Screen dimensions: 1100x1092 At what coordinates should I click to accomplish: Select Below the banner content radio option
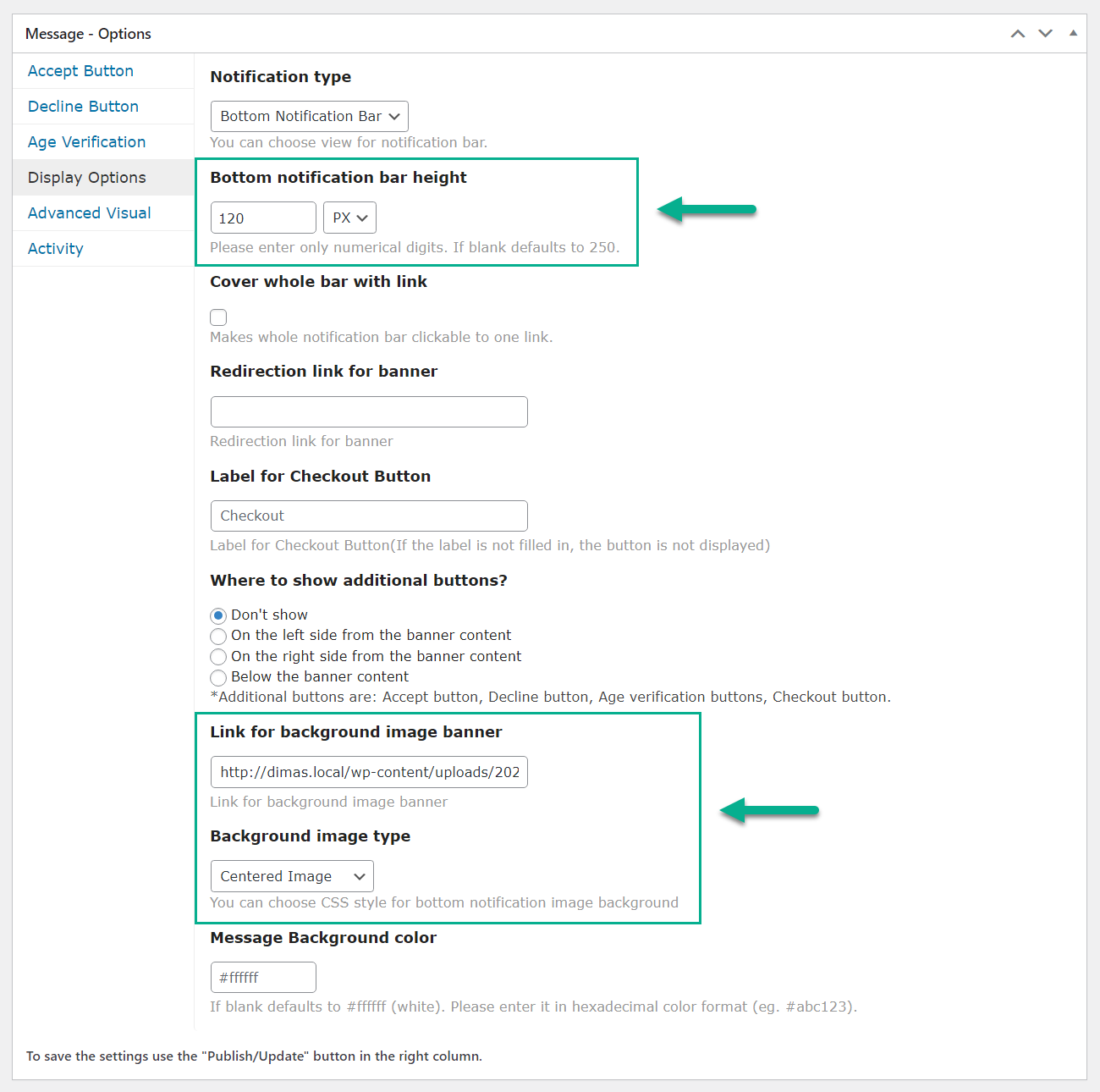pyautogui.click(x=218, y=677)
